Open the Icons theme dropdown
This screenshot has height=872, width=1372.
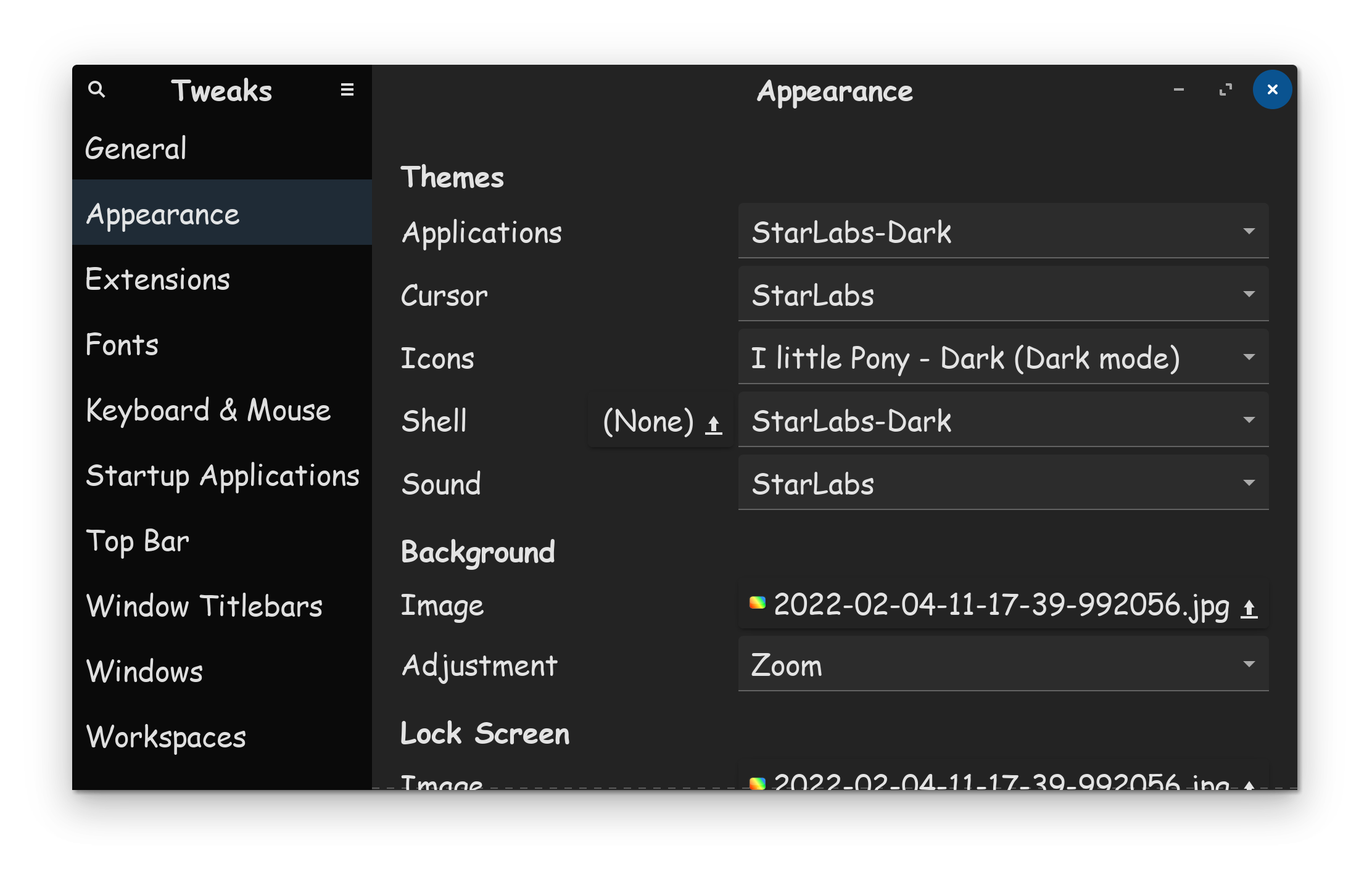(x=1003, y=357)
